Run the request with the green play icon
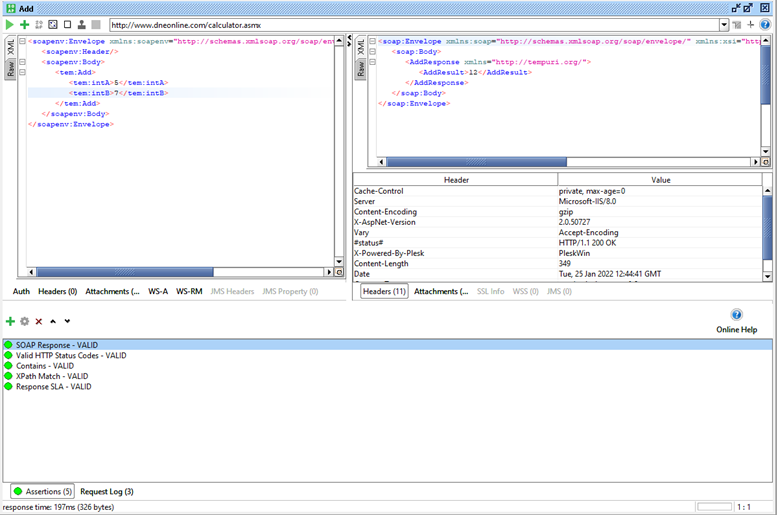This screenshot has width=778, height=515. 9,24
